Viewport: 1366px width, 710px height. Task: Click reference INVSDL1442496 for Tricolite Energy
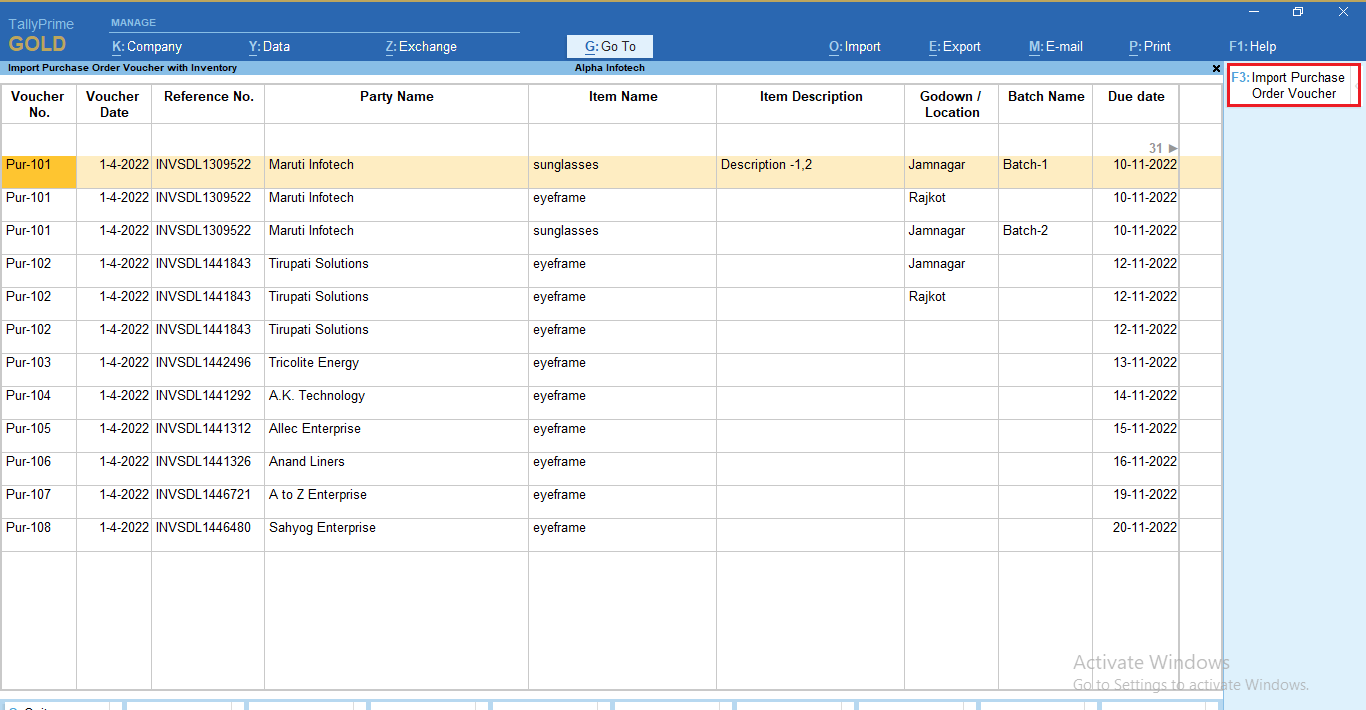click(x=207, y=362)
